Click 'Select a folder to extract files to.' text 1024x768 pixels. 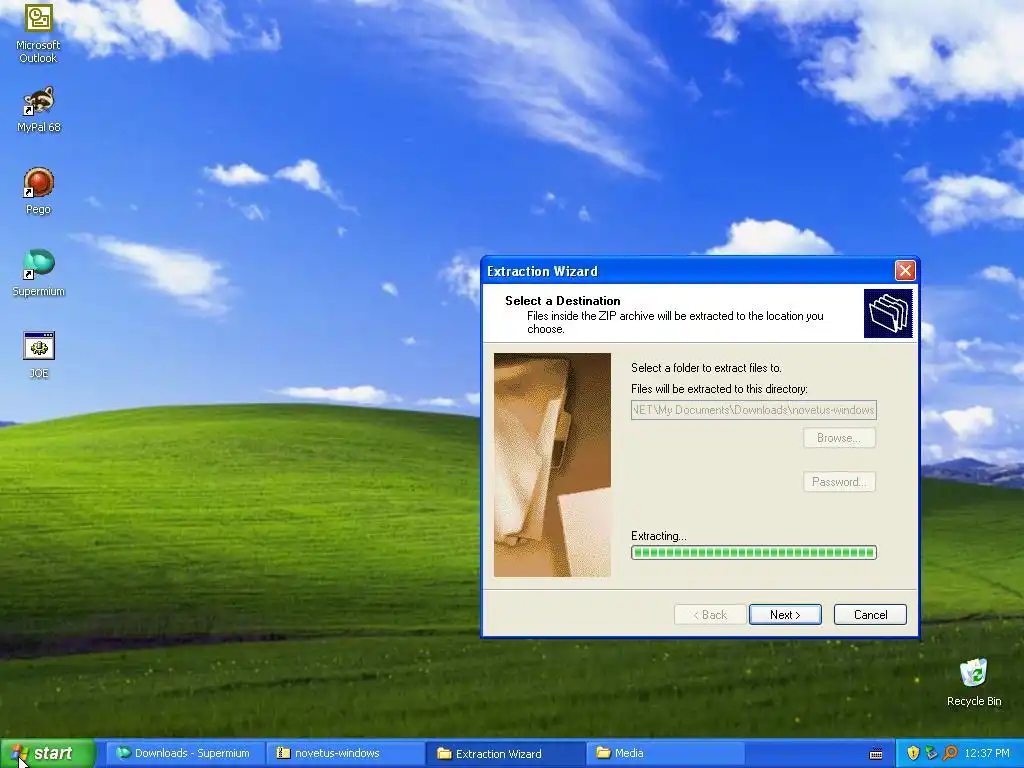tap(706, 368)
